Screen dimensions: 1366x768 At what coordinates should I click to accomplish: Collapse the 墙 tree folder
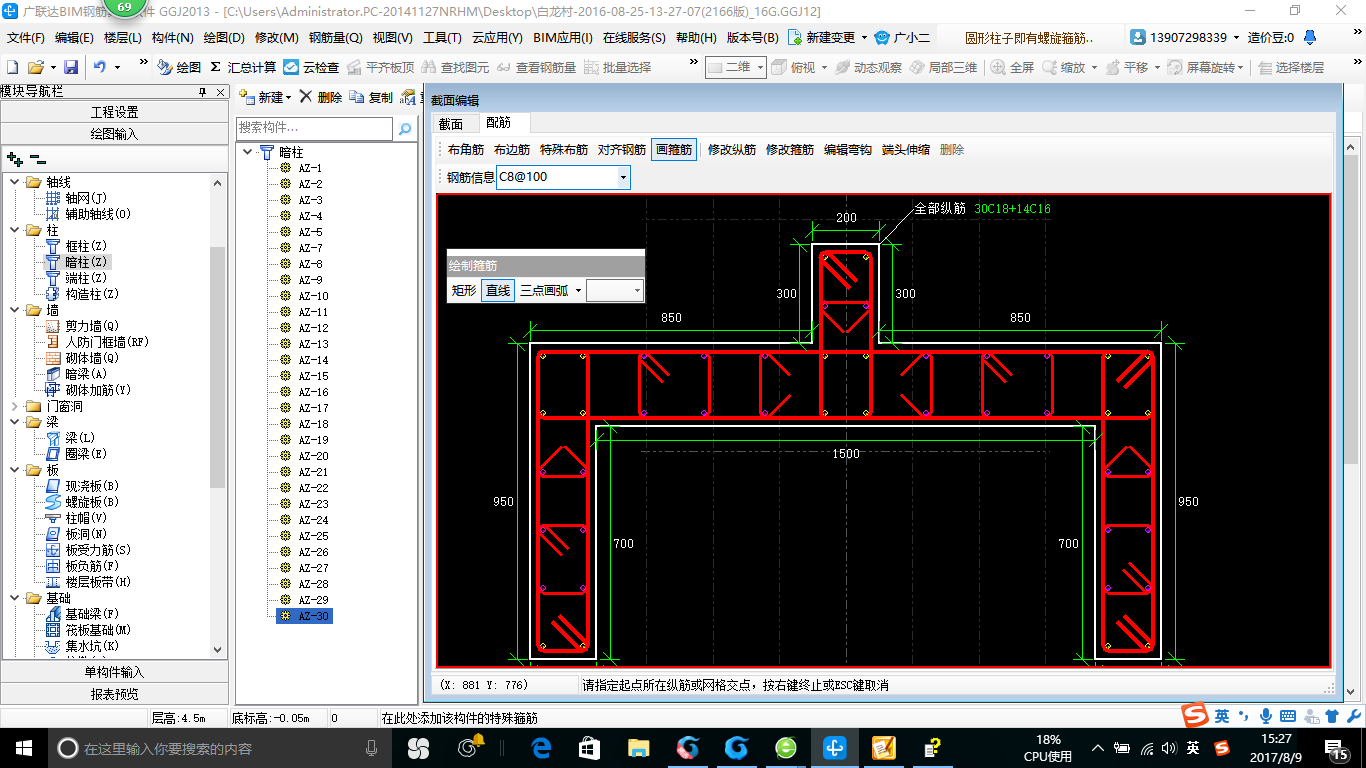pyautogui.click(x=14, y=310)
